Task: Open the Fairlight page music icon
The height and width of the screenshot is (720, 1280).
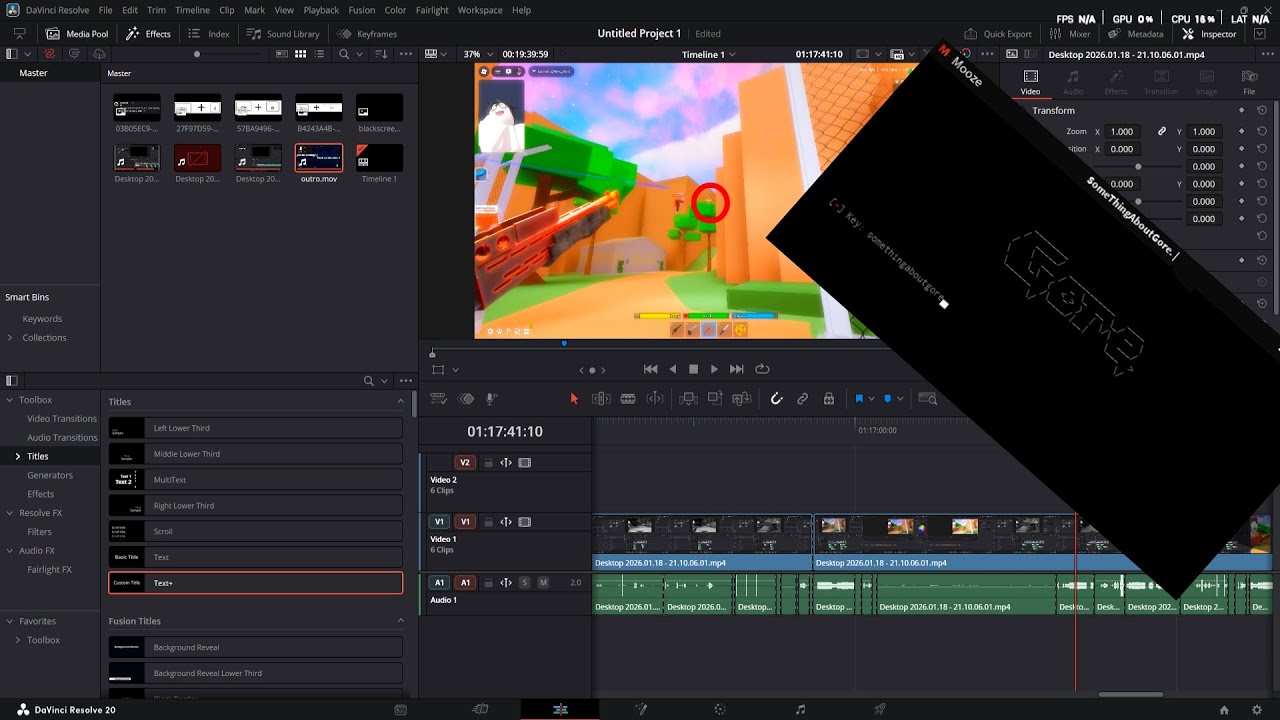Action: 800,709
